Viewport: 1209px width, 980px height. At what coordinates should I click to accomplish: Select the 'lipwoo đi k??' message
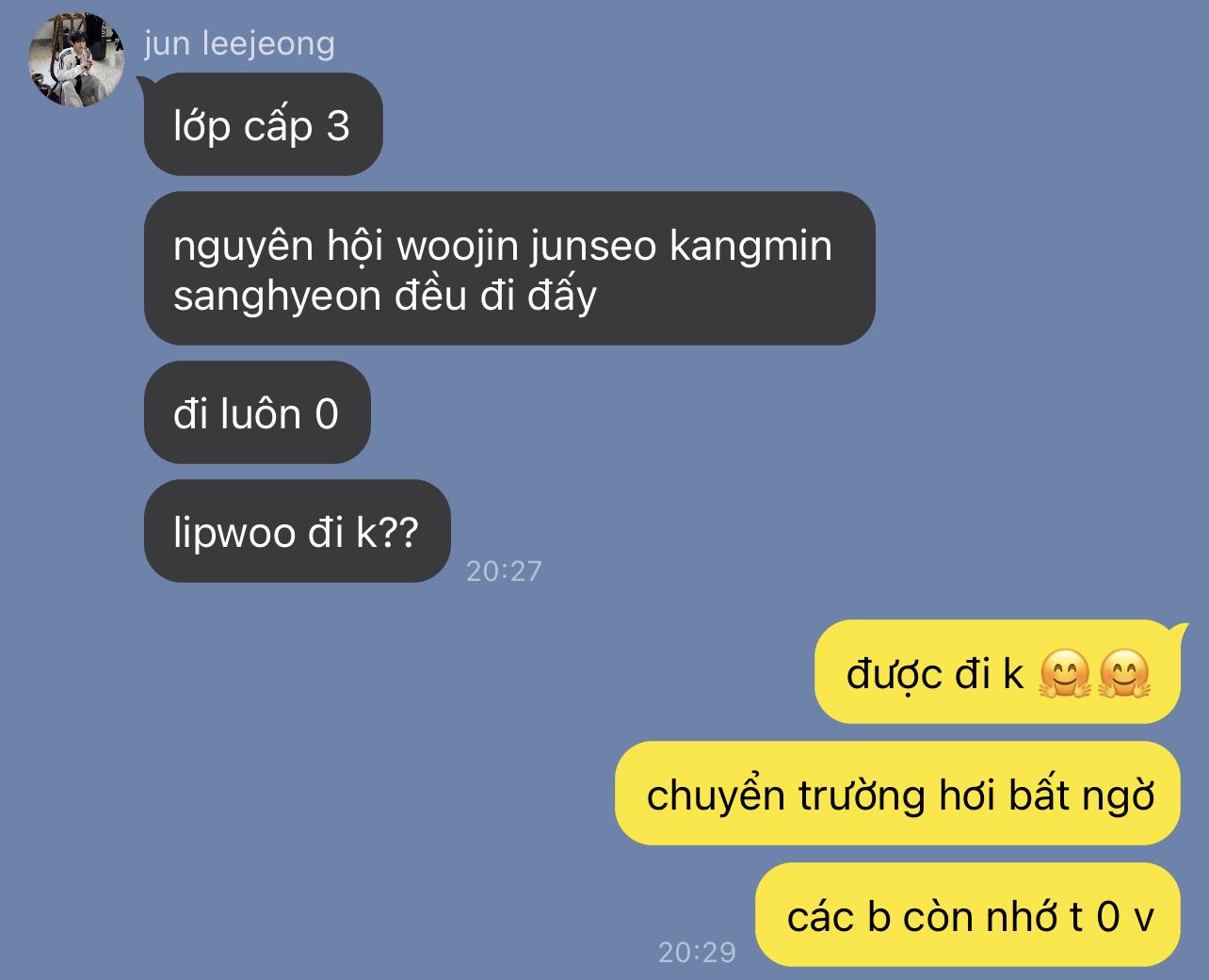(x=297, y=531)
